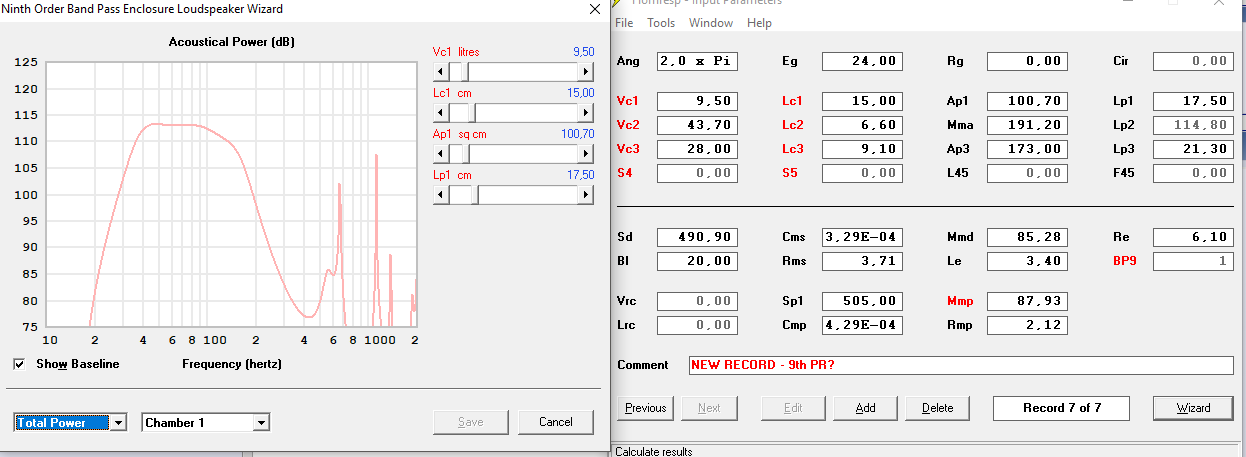This screenshot has height=457, width=1246.
Task: Click the Cancel button in the wizard
Action: (556, 422)
